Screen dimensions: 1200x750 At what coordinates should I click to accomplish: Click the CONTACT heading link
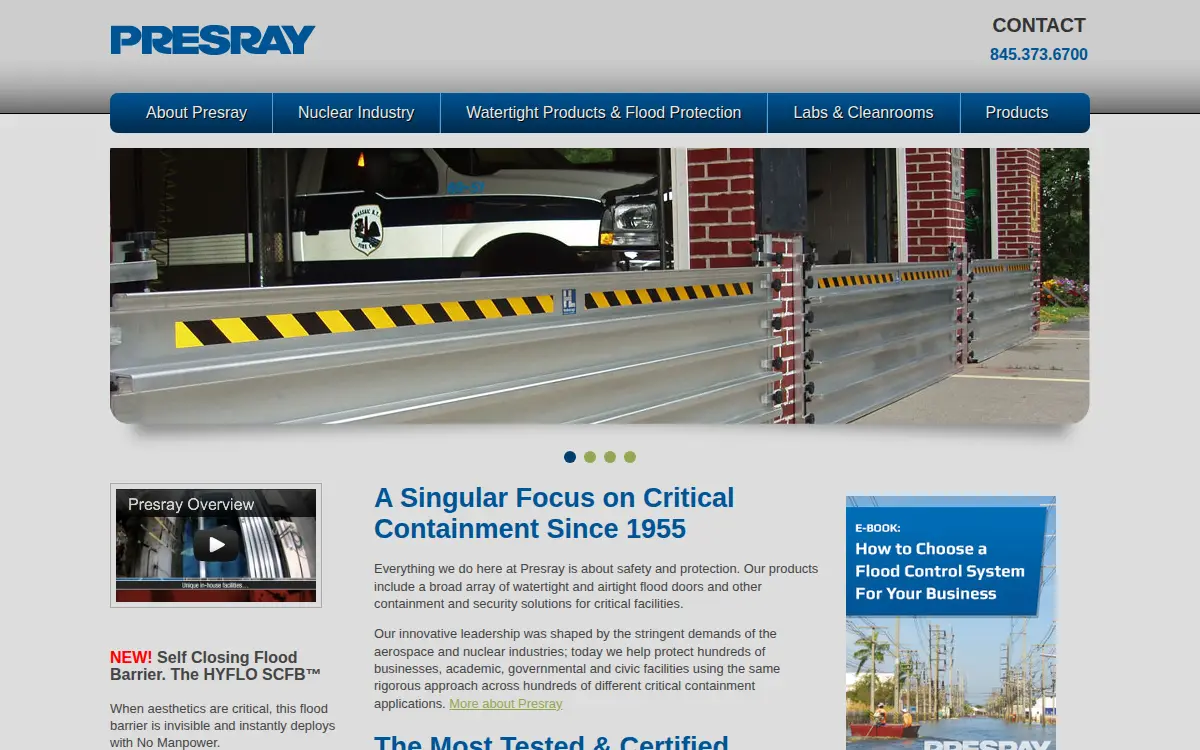[1039, 25]
